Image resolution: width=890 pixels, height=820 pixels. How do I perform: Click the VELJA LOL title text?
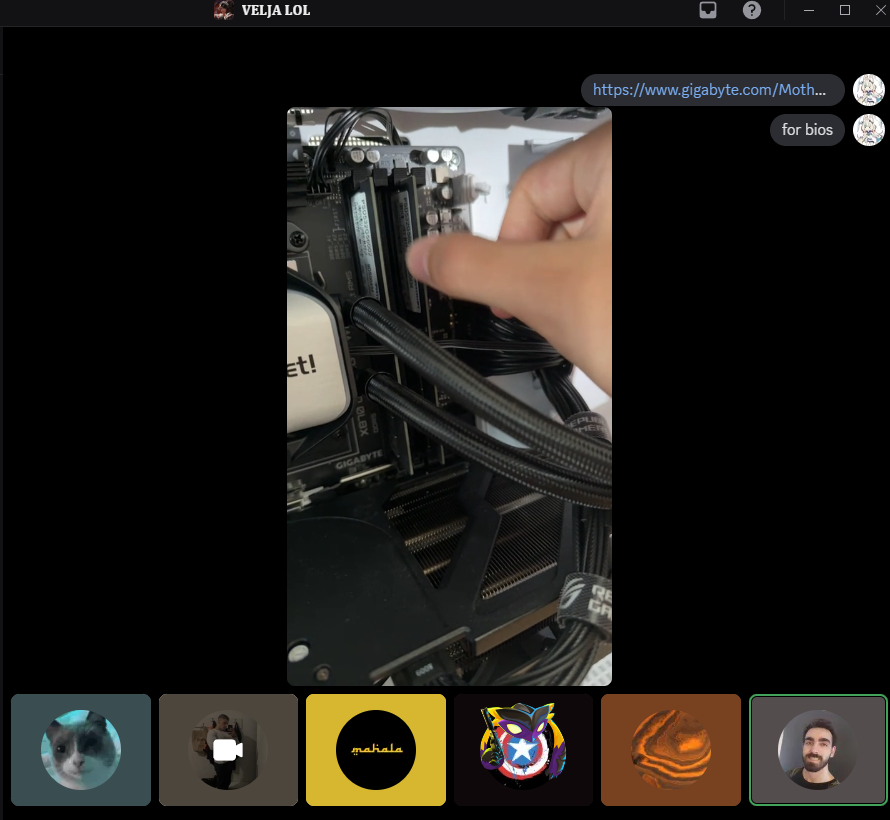click(275, 11)
